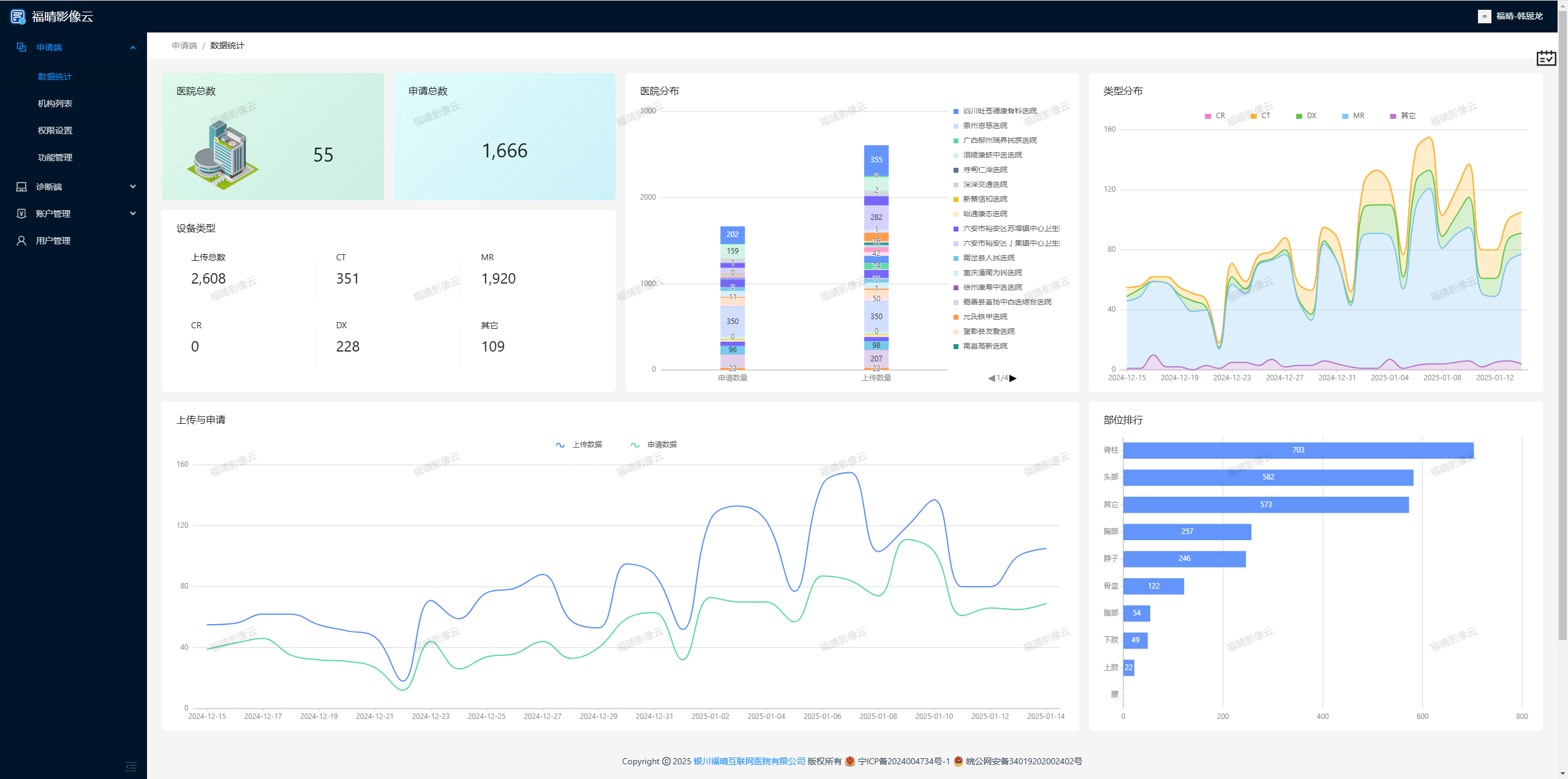Toggle the CT series in 类型分布 legend
The width and height of the screenshot is (1568, 779).
pyautogui.click(x=1260, y=116)
